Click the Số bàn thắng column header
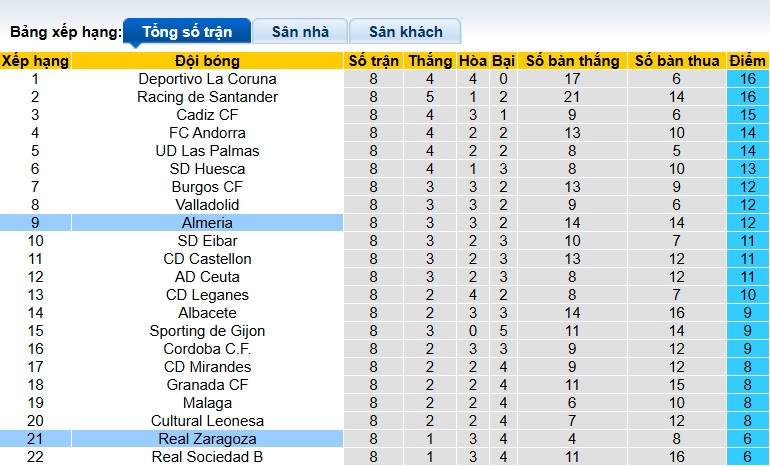 tap(572, 61)
